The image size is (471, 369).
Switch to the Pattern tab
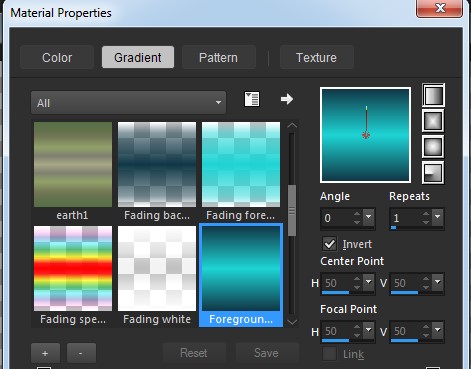219,57
